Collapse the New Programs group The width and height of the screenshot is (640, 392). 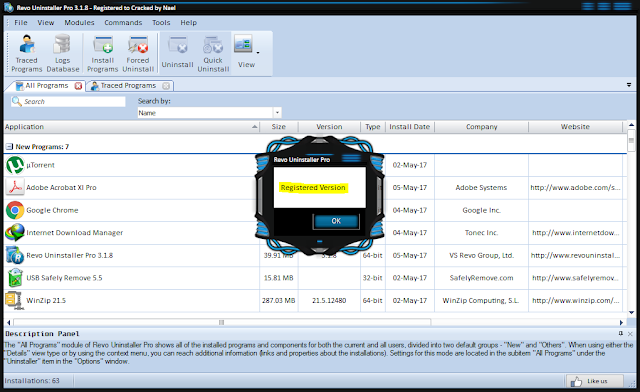tap(9, 146)
